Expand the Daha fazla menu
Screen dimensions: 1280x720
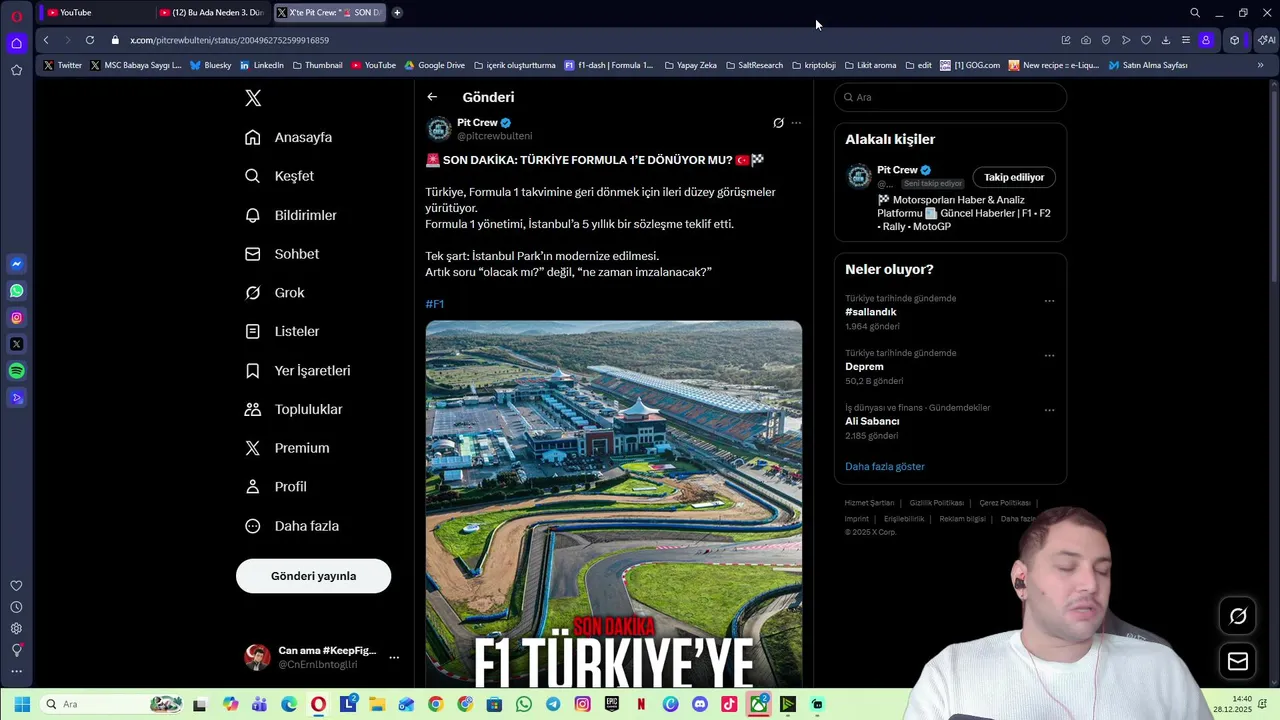point(292,526)
